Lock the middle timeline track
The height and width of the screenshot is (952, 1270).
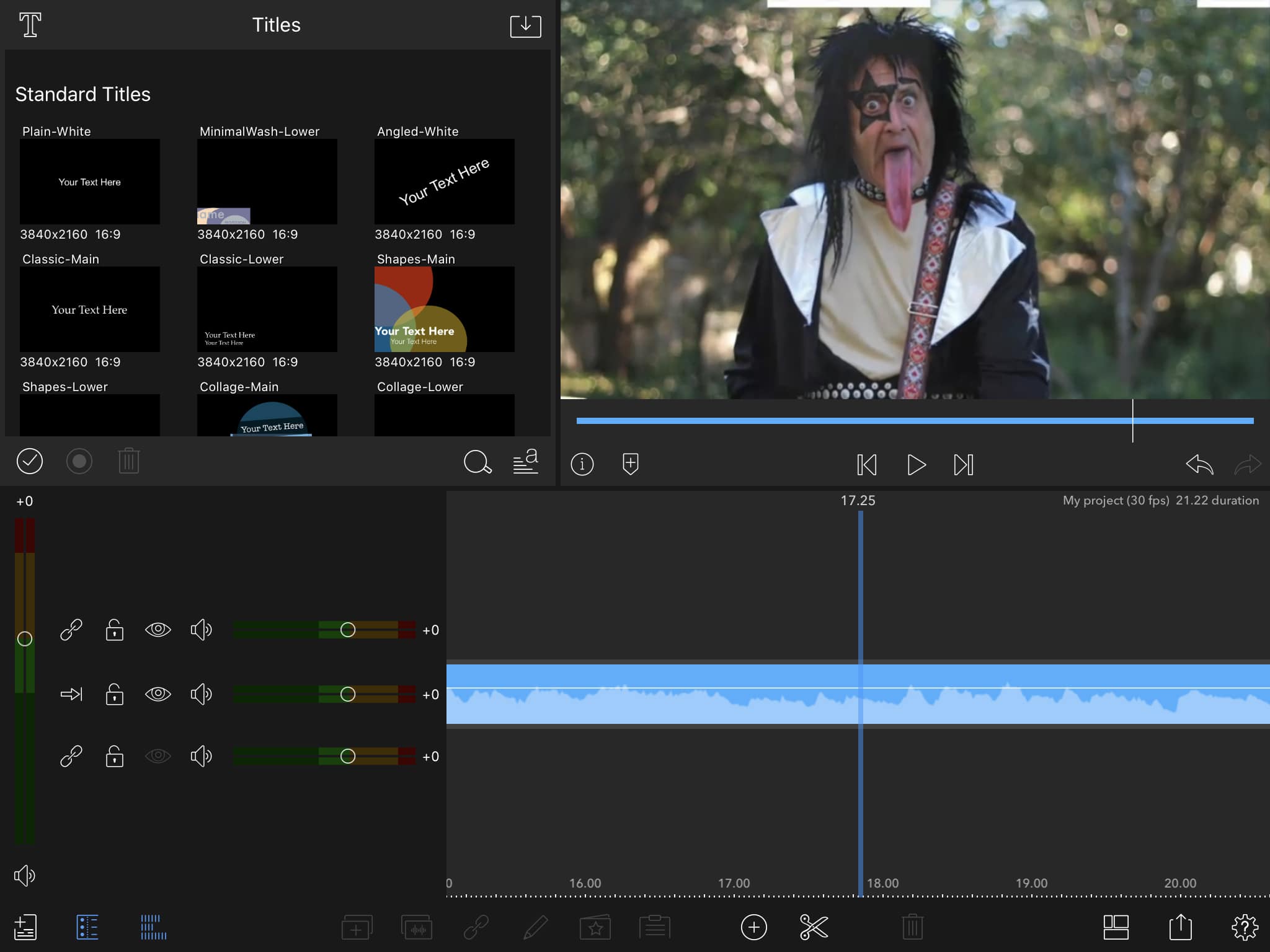click(x=115, y=694)
